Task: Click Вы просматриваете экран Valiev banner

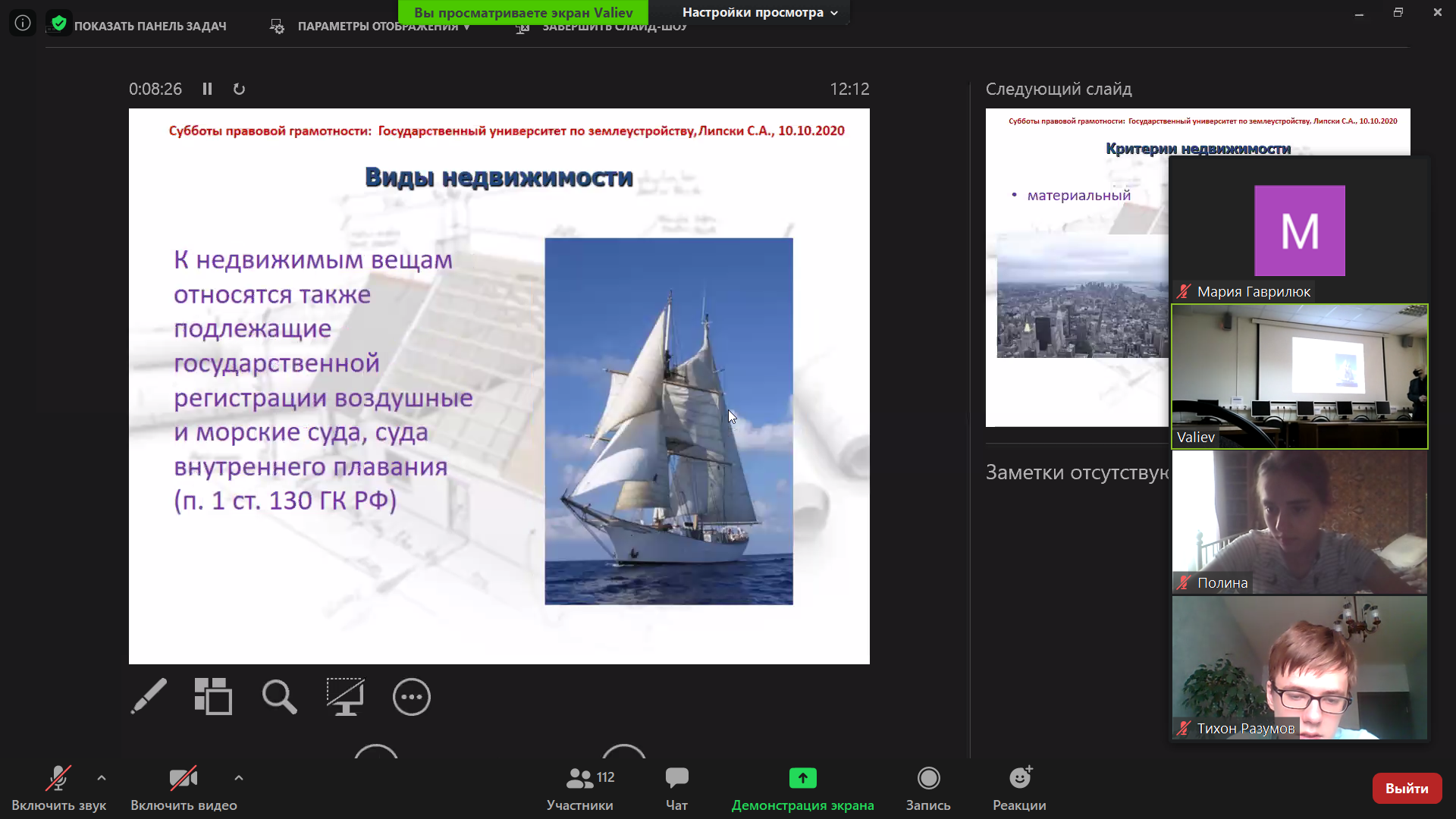Action: coord(523,12)
